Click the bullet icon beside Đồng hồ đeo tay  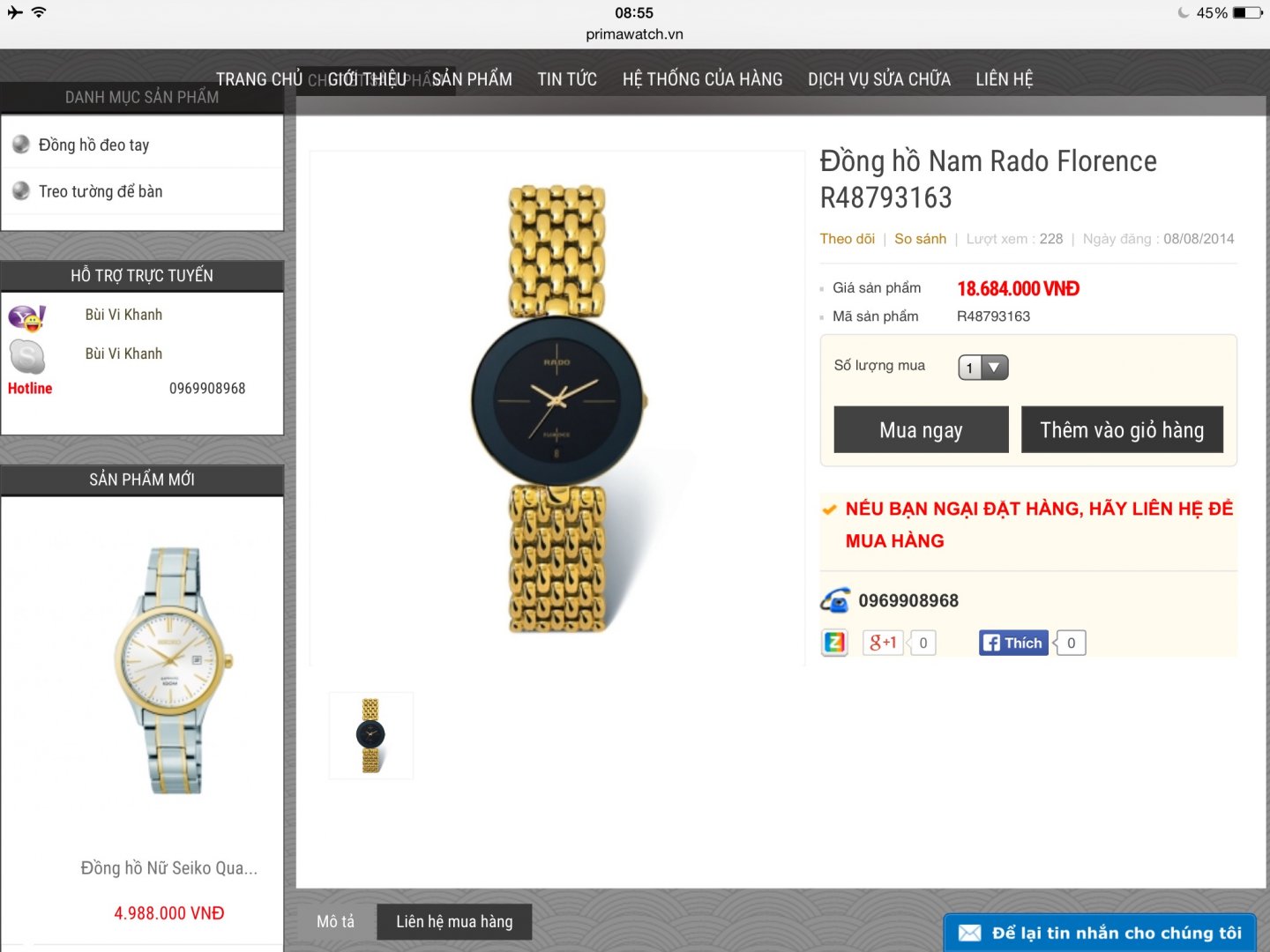click(x=21, y=144)
